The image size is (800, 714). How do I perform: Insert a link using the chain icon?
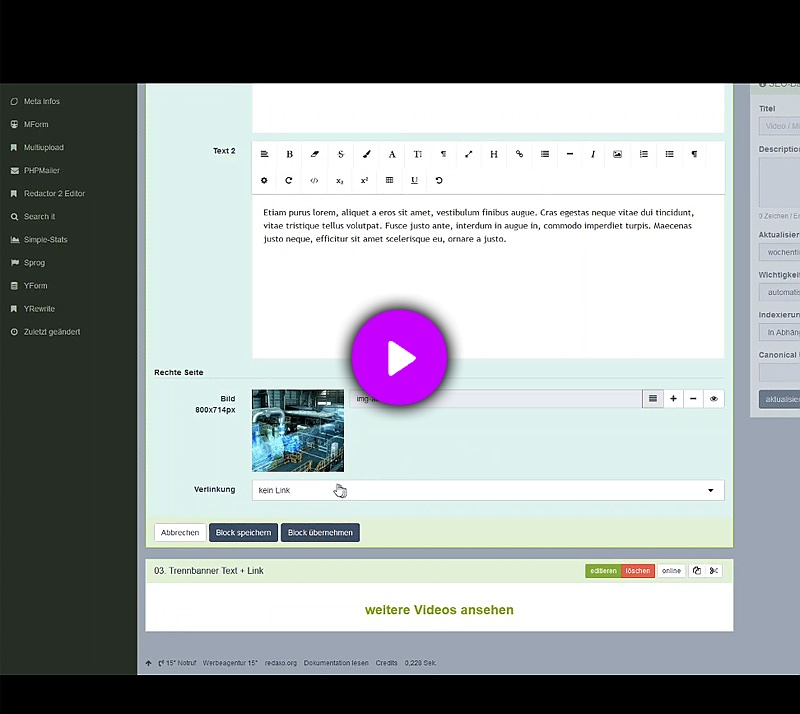(519, 155)
